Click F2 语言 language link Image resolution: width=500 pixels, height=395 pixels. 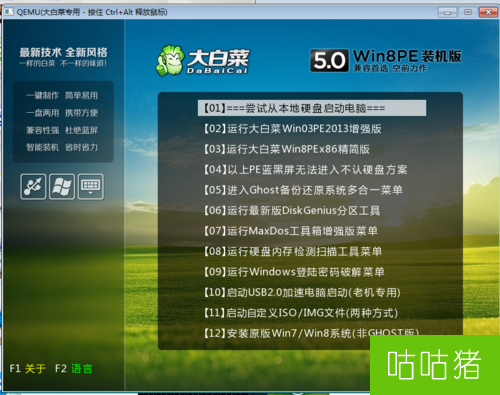point(74,368)
